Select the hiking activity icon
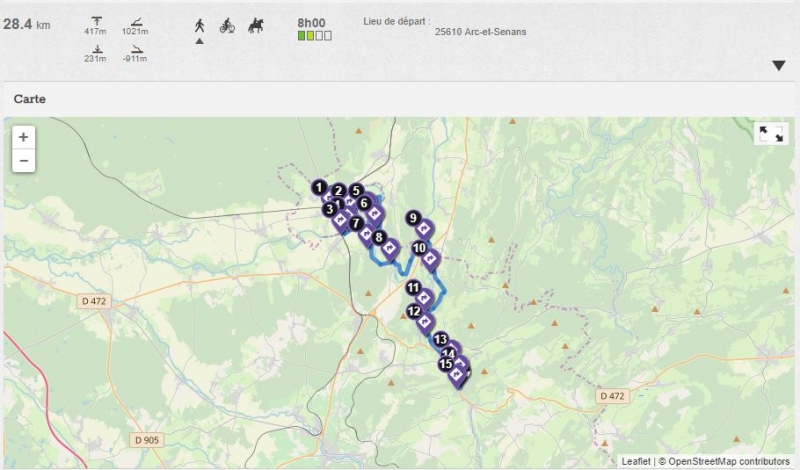 (x=200, y=25)
